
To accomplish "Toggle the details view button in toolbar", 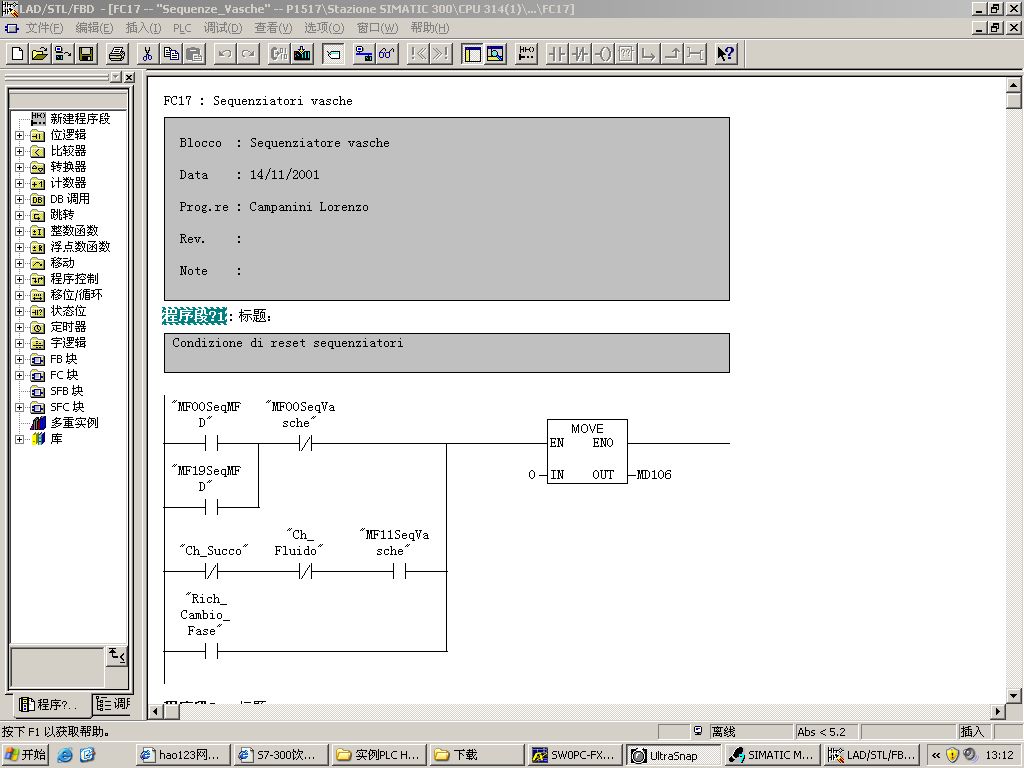I will coord(495,54).
